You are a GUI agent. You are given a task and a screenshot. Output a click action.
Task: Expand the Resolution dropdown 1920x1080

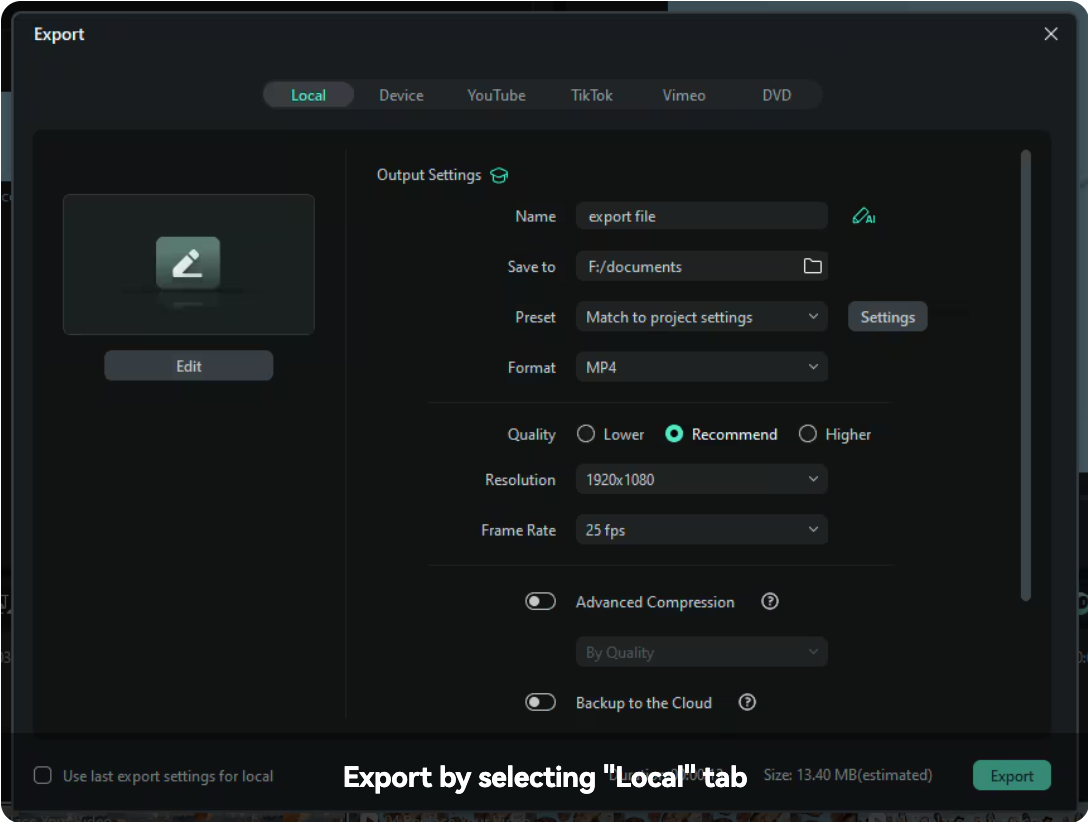pos(701,479)
